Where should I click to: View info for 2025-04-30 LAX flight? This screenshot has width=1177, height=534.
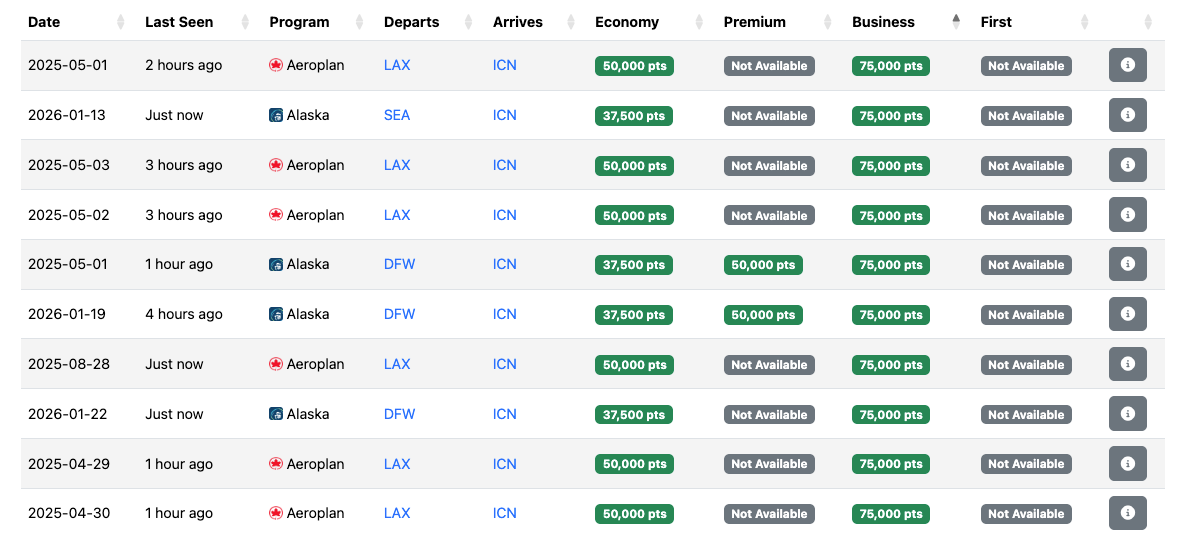[x=1127, y=513]
